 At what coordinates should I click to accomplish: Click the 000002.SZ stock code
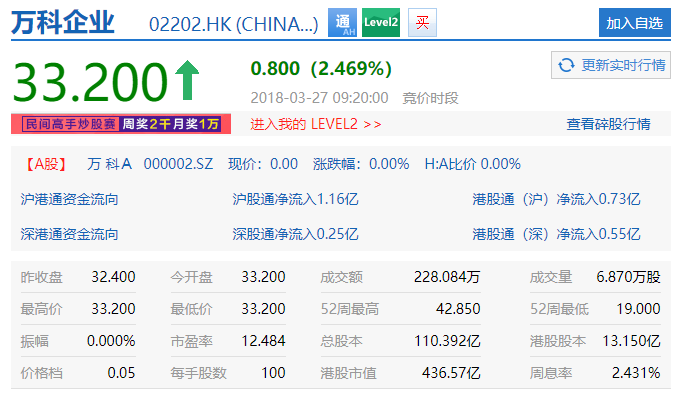click(178, 164)
